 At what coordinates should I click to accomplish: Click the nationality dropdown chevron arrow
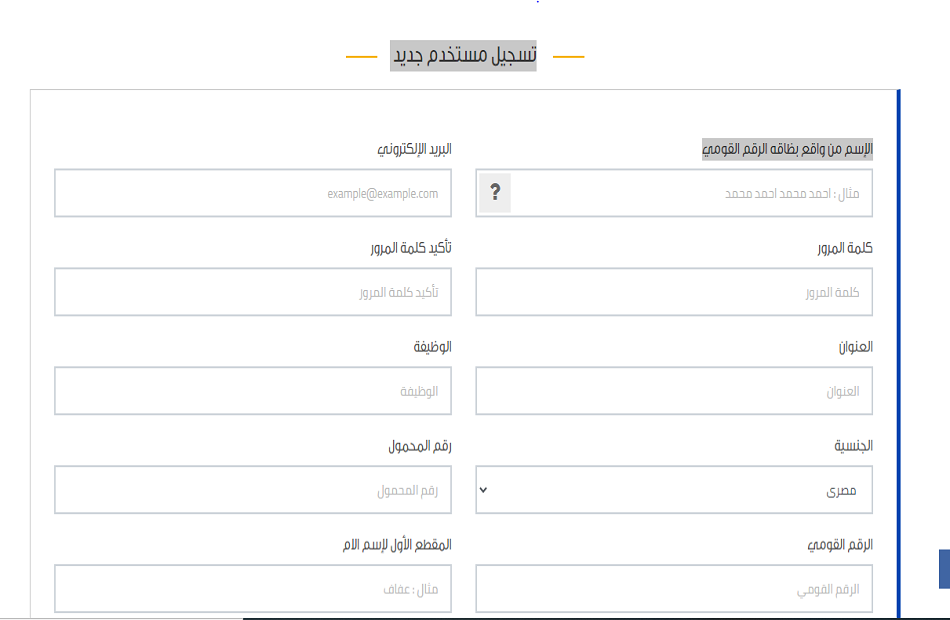point(483,490)
